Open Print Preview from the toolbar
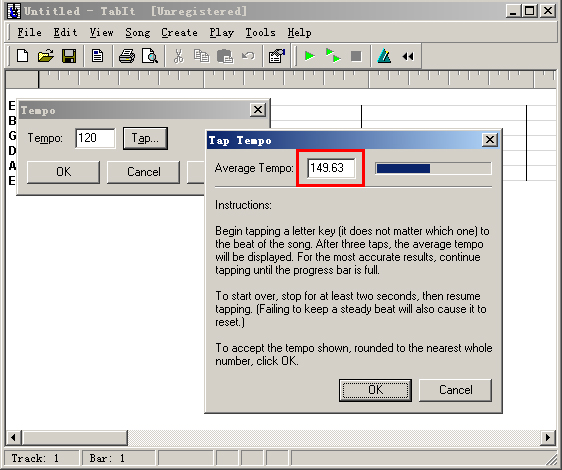The height and width of the screenshot is (470, 562). point(150,56)
